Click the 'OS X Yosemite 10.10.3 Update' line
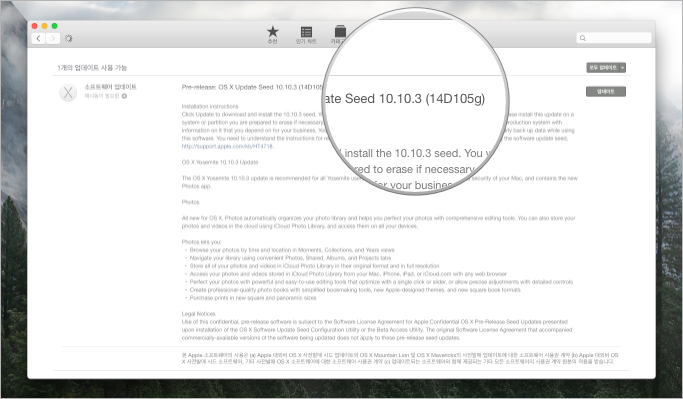 [x=220, y=162]
